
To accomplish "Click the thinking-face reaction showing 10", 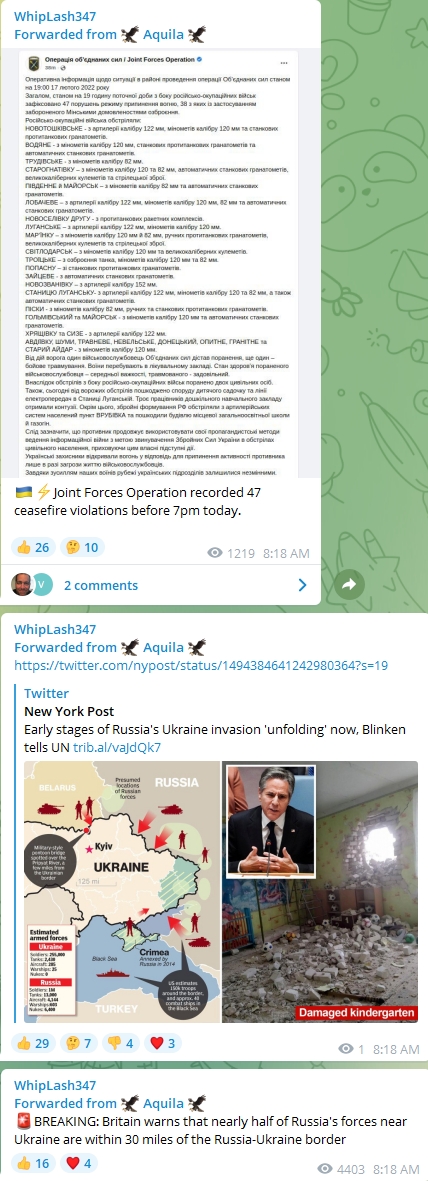I will pyautogui.click(x=82, y=547).
